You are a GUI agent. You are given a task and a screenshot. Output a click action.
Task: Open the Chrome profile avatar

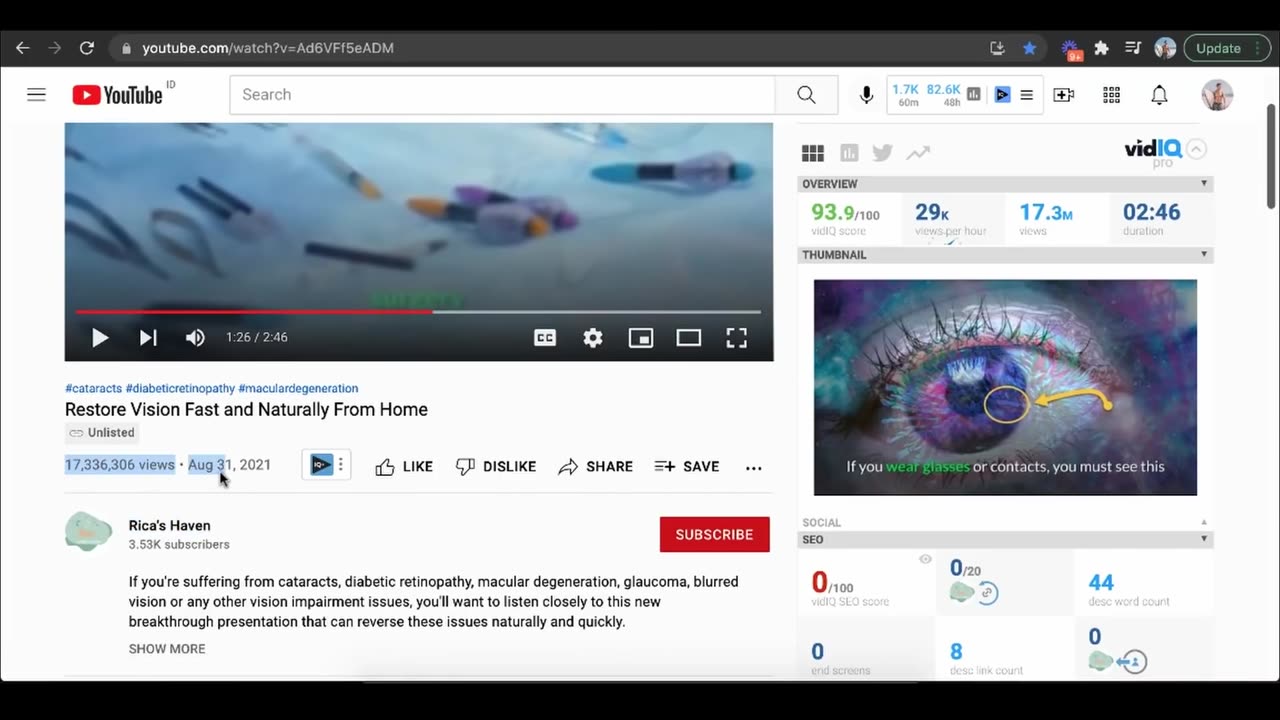point(1165,48)
